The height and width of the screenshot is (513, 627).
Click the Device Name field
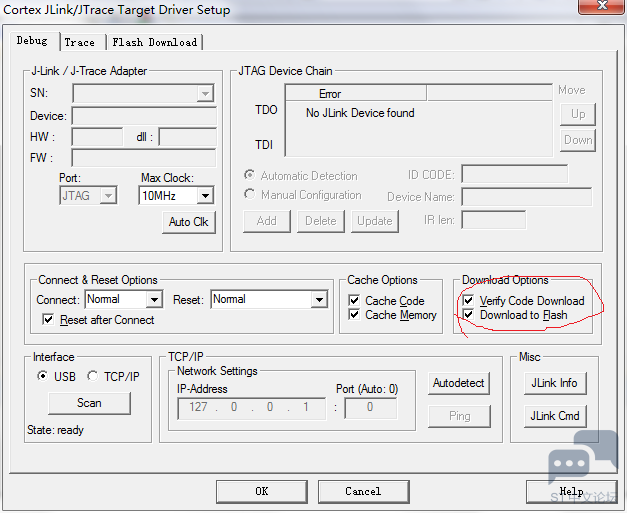[527, 197]
